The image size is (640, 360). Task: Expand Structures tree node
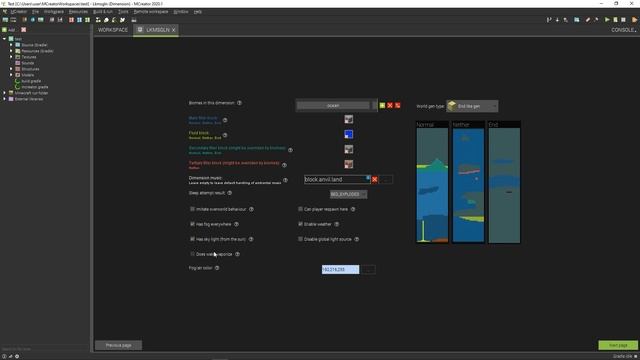11,69
